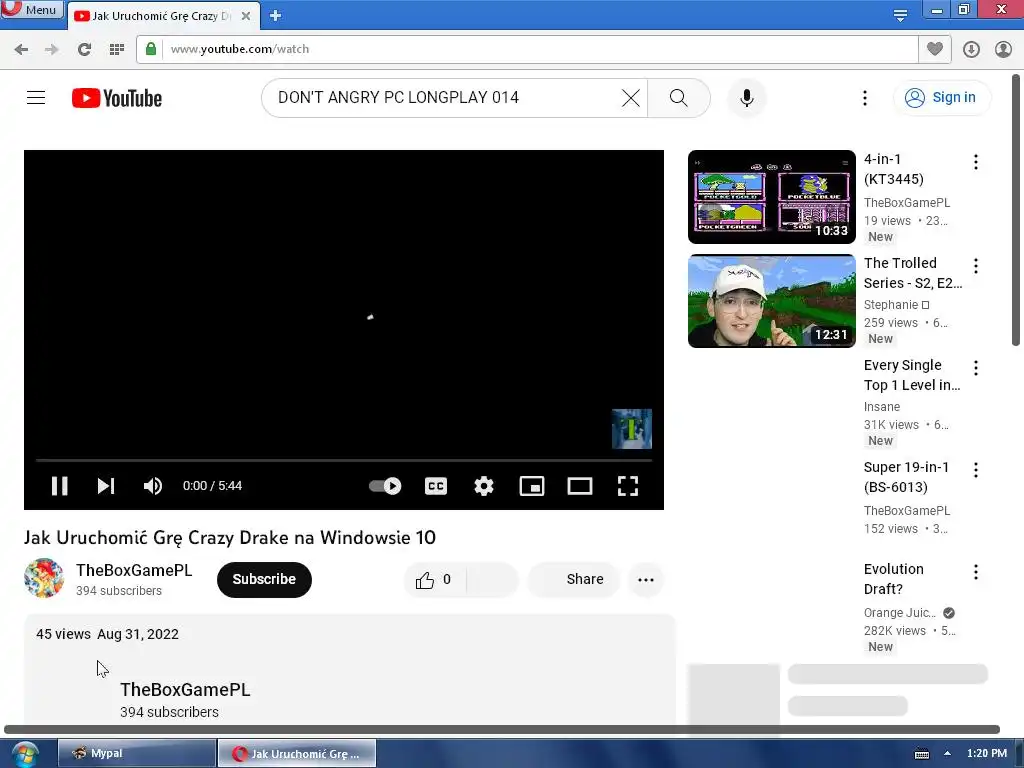
Task: Switch to the Mypal taskbar window
Action: (x=136, y=753)
